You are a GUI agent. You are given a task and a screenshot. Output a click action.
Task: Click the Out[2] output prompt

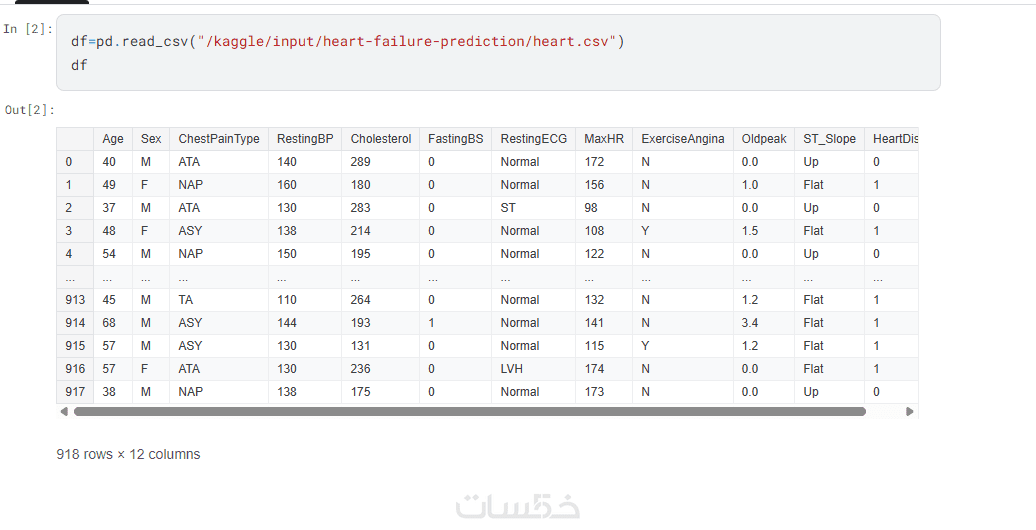(30, 110)
